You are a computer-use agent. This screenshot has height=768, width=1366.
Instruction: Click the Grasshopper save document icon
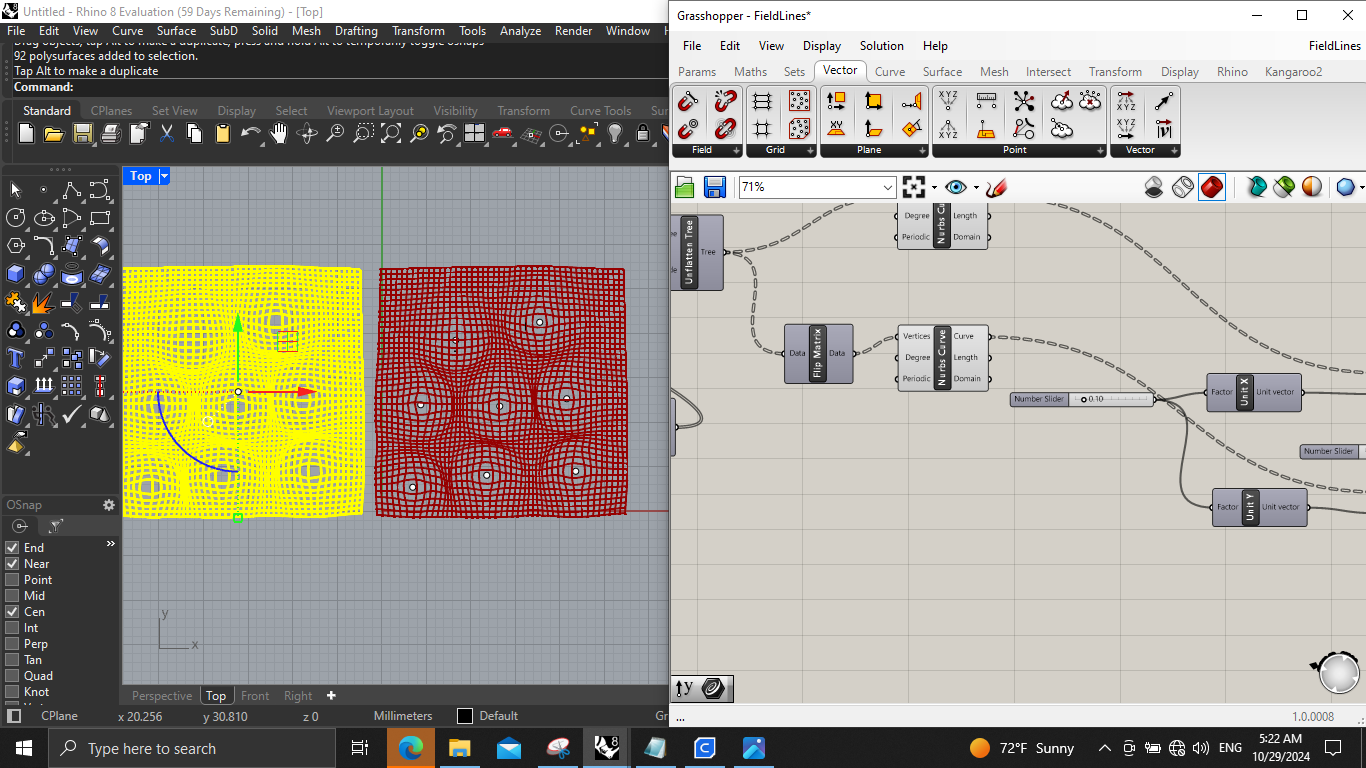tap(714, 187)
